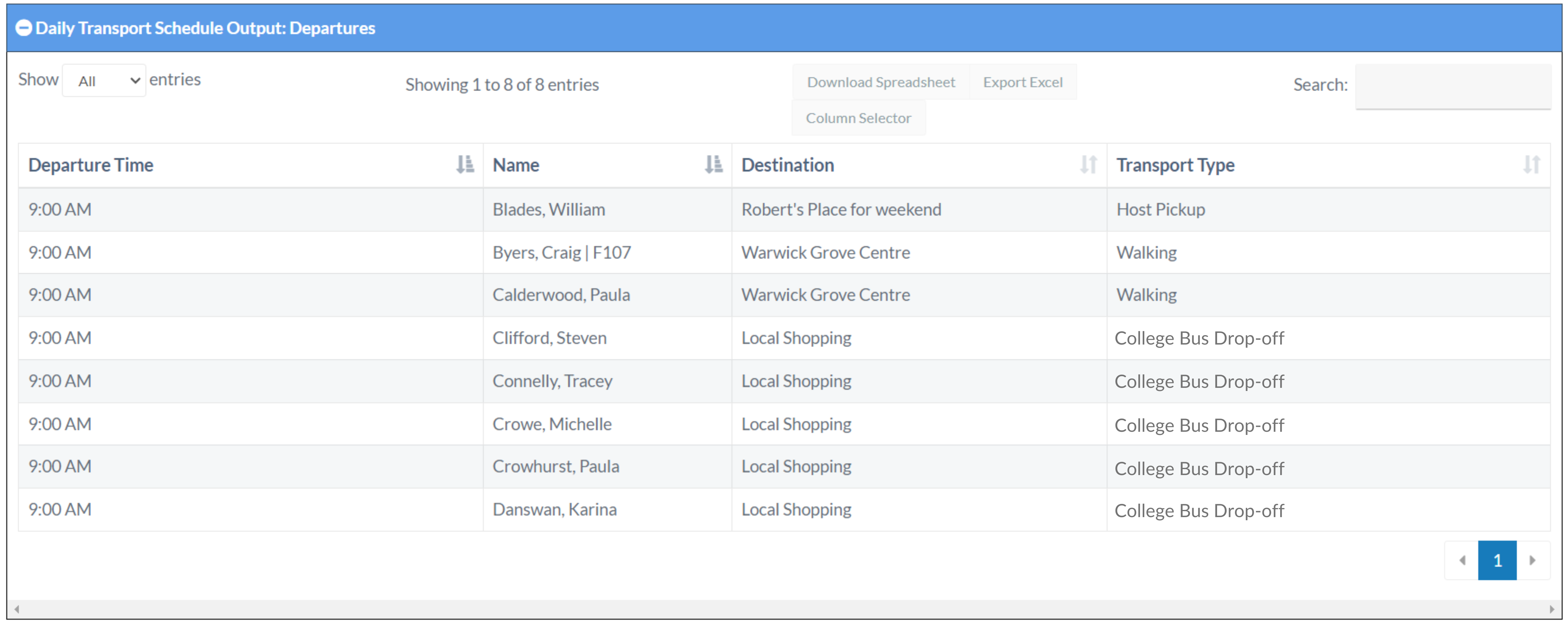1568x626 pixels.
Task: Click the Departure Time header
Action: pyautogui.click(x=91, y=165)
